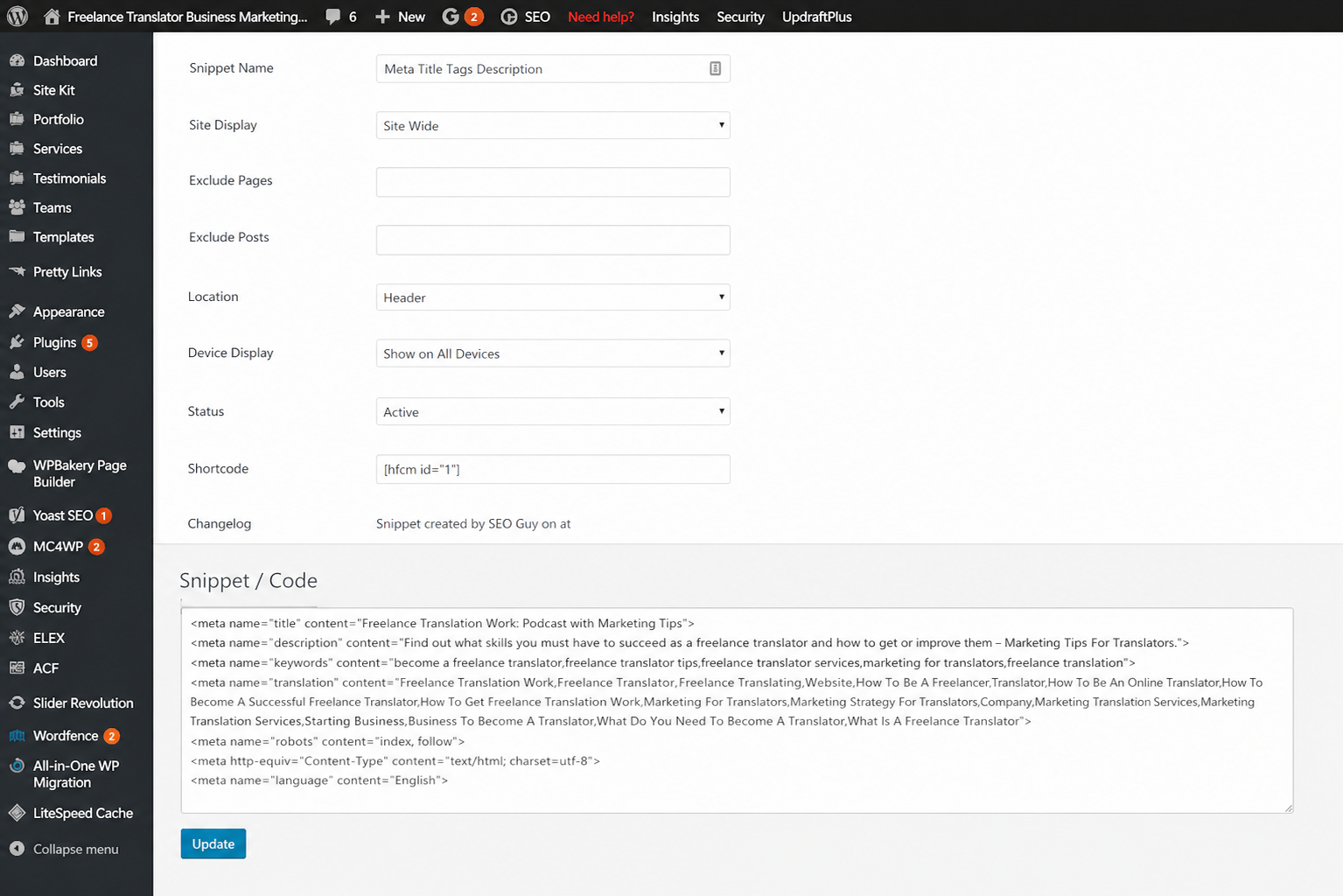
Task: Click the Plugins plug icon
Action: (x=17, y=342)
